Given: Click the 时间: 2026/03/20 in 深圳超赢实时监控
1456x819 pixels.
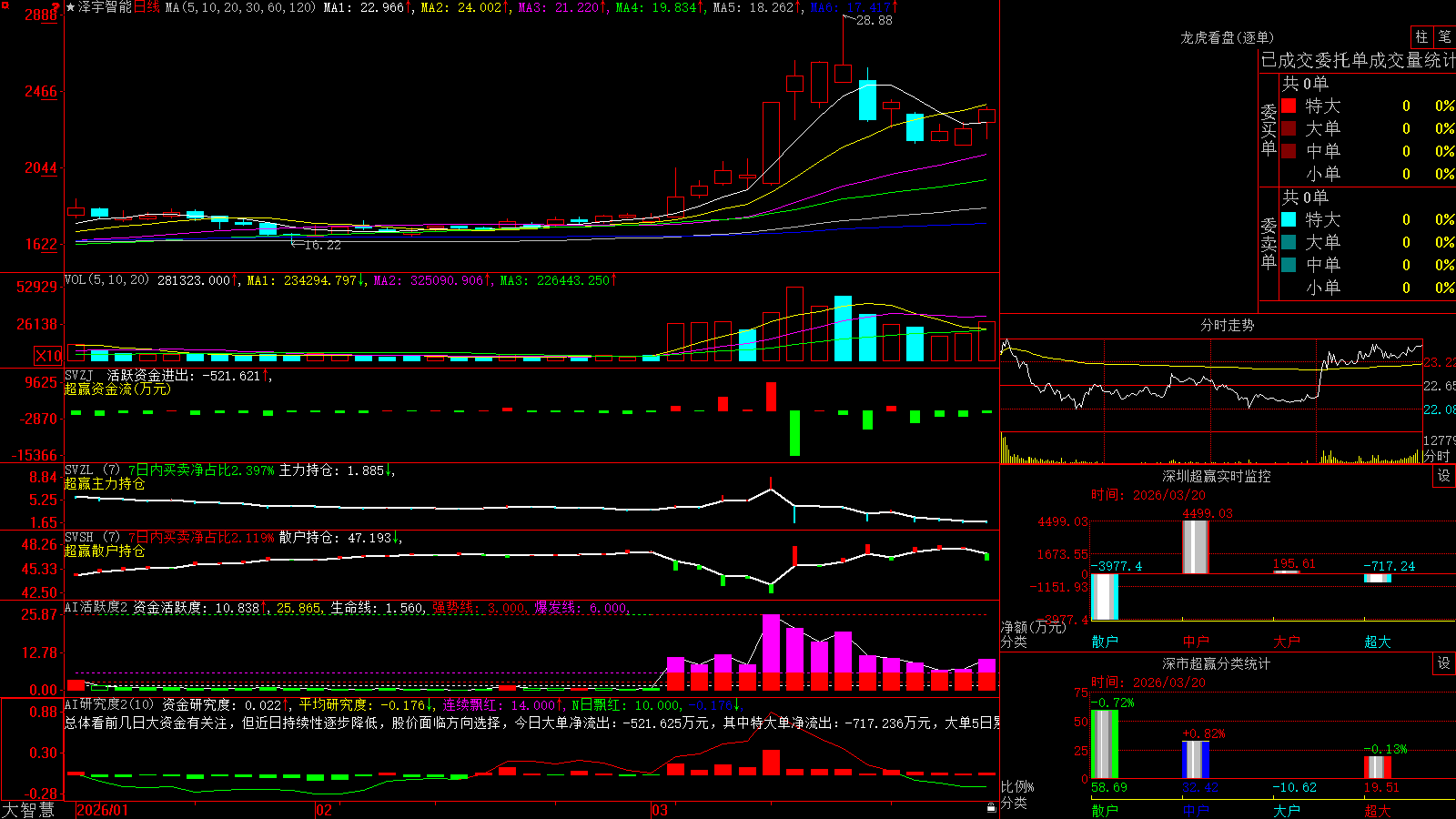Looking at the screenshot, I should point(1148,495).
